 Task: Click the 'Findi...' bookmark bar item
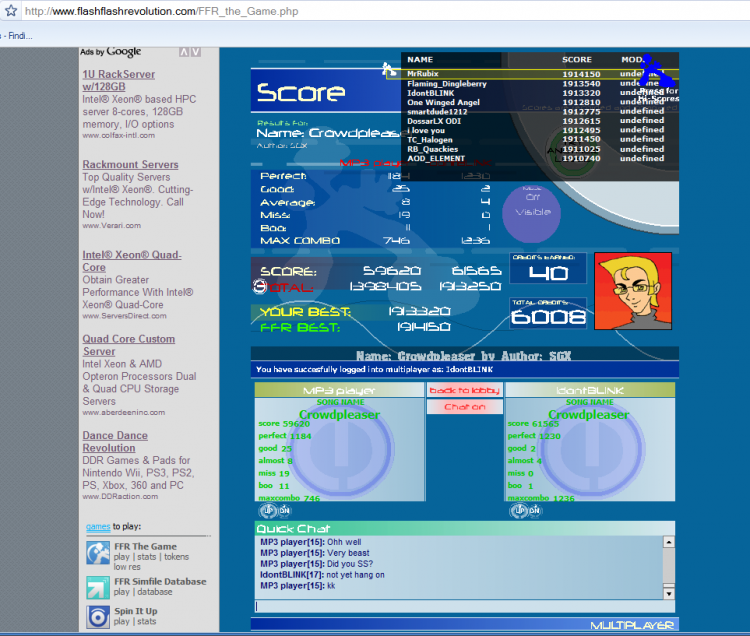(x=20, y=36)
